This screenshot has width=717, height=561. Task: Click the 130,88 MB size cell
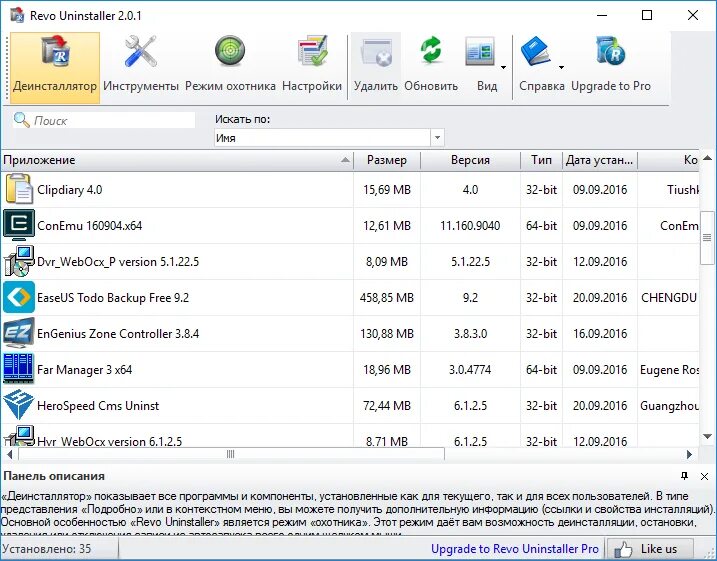click(x=387, y=334)
